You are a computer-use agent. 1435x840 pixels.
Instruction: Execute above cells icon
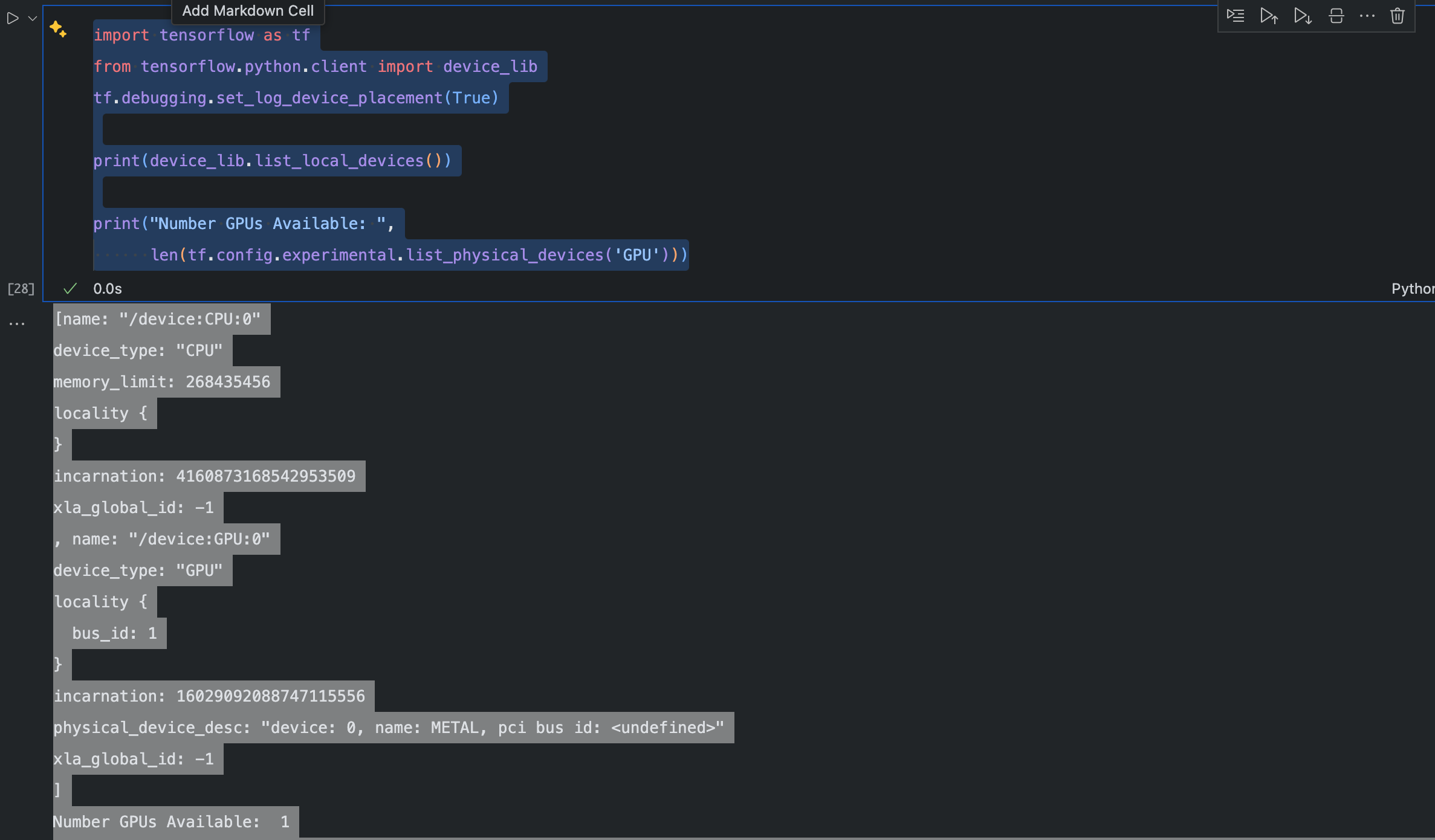click(x=1269, y=15)
